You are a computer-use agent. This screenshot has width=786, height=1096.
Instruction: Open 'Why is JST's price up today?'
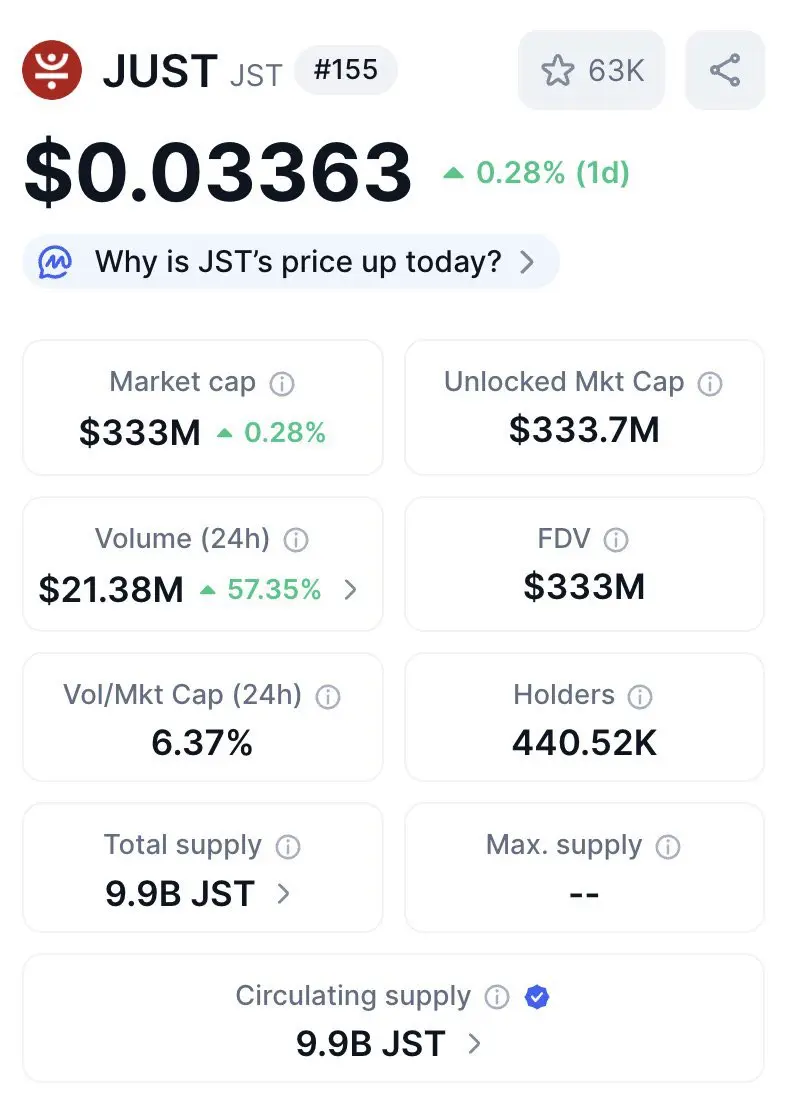point(291,262)
